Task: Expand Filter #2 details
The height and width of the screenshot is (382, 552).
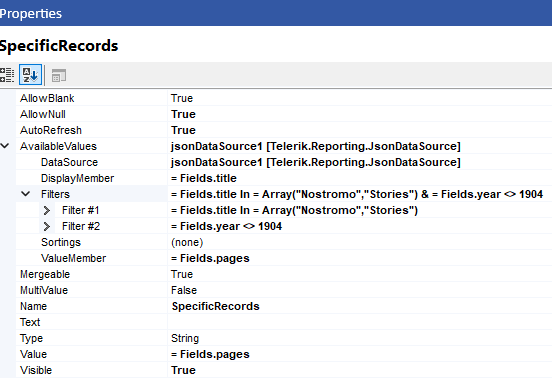Action: pyautogui.click(x=46, y=226)
